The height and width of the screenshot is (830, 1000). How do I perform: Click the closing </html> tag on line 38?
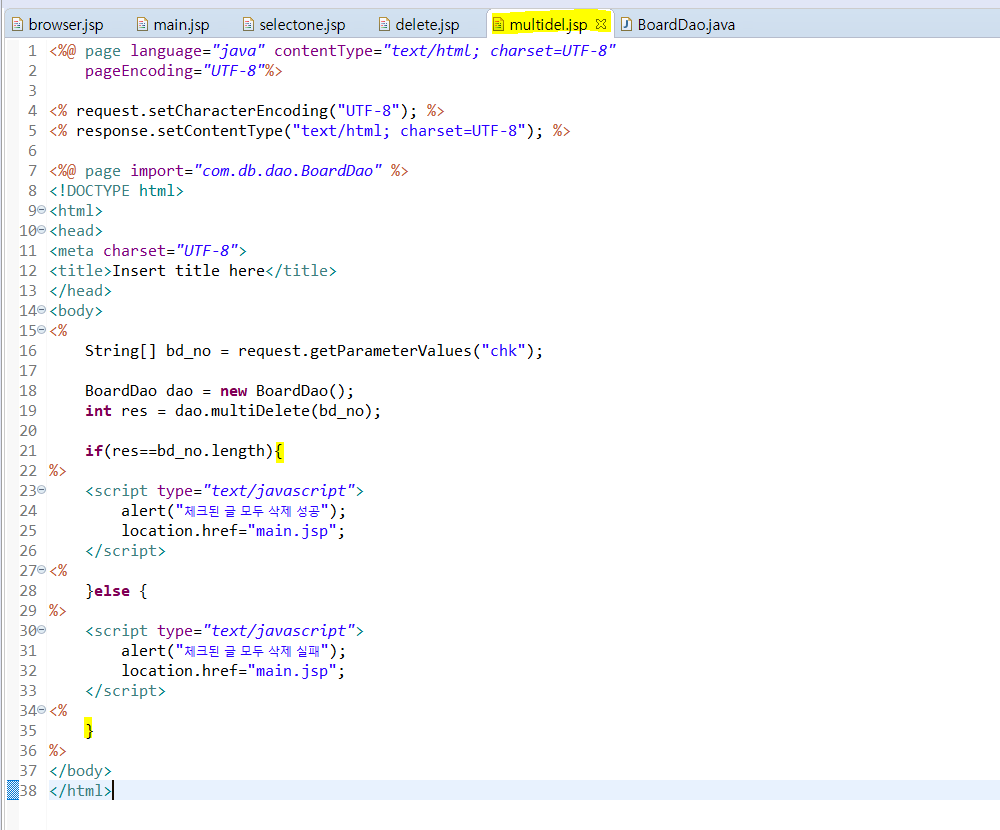click(x=80, y=790)
